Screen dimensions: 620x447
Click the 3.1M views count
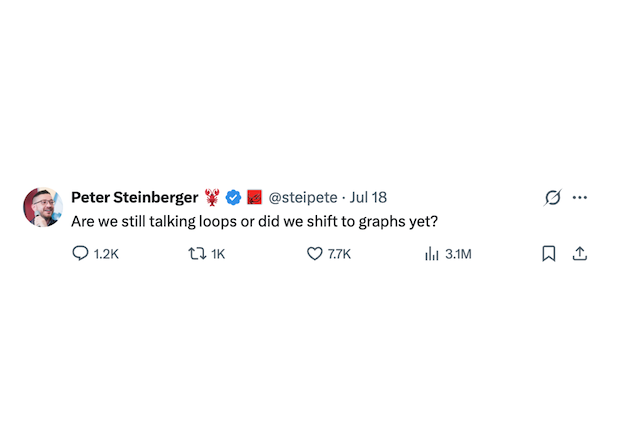point(458,254)
